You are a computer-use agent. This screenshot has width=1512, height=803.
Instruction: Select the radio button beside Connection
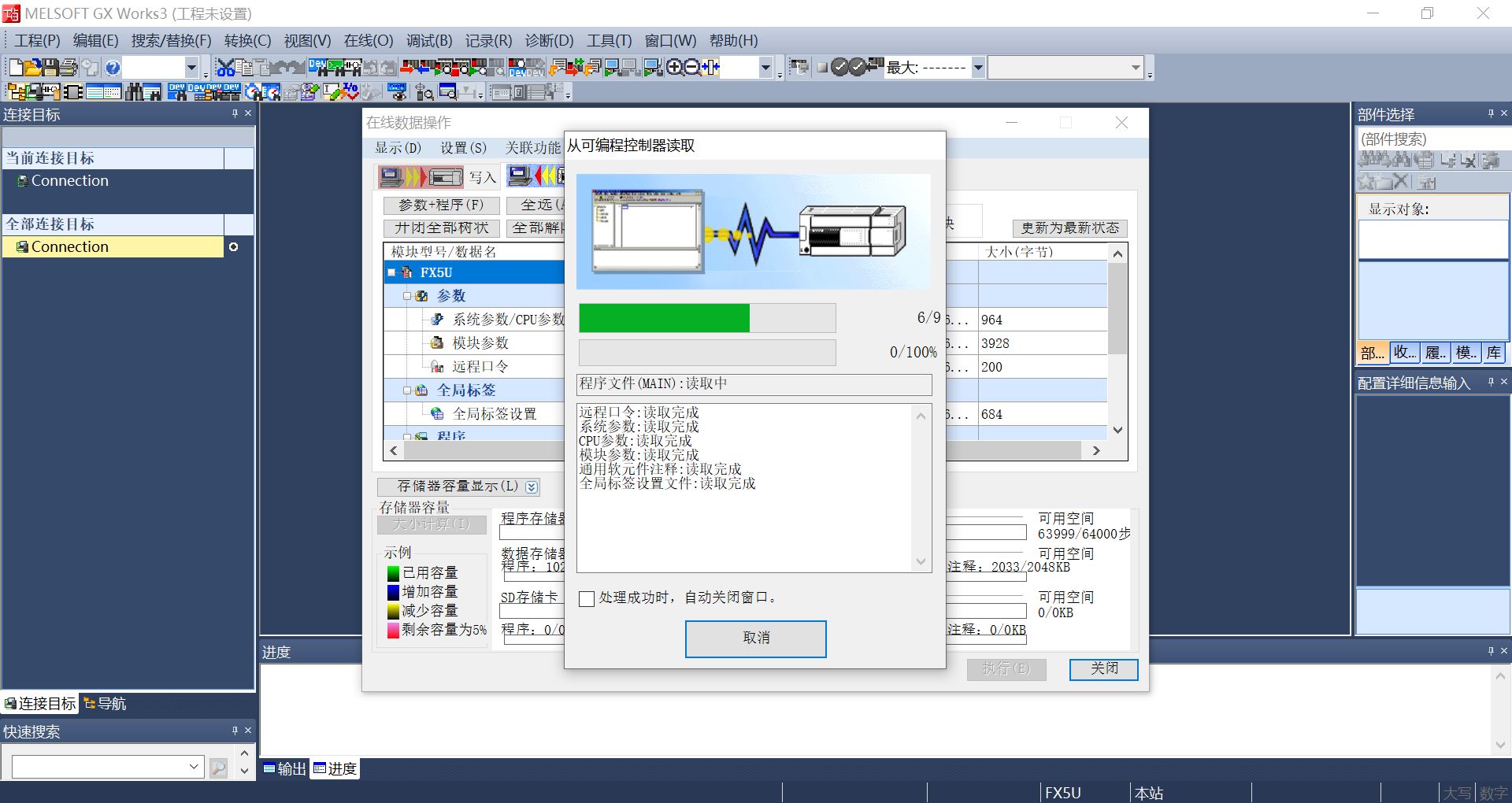coord(233,247)
